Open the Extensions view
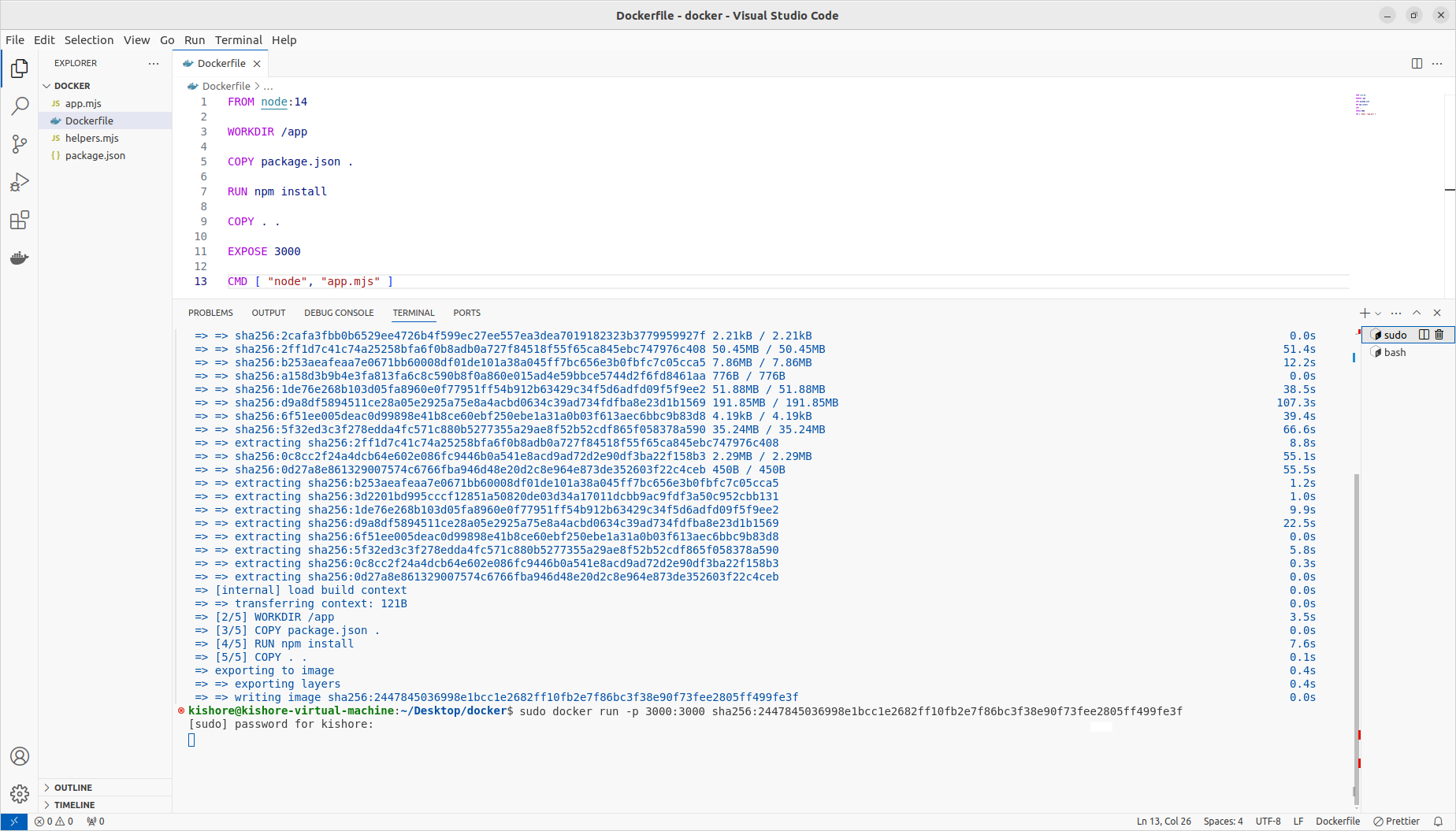 [x=20, y=220]
